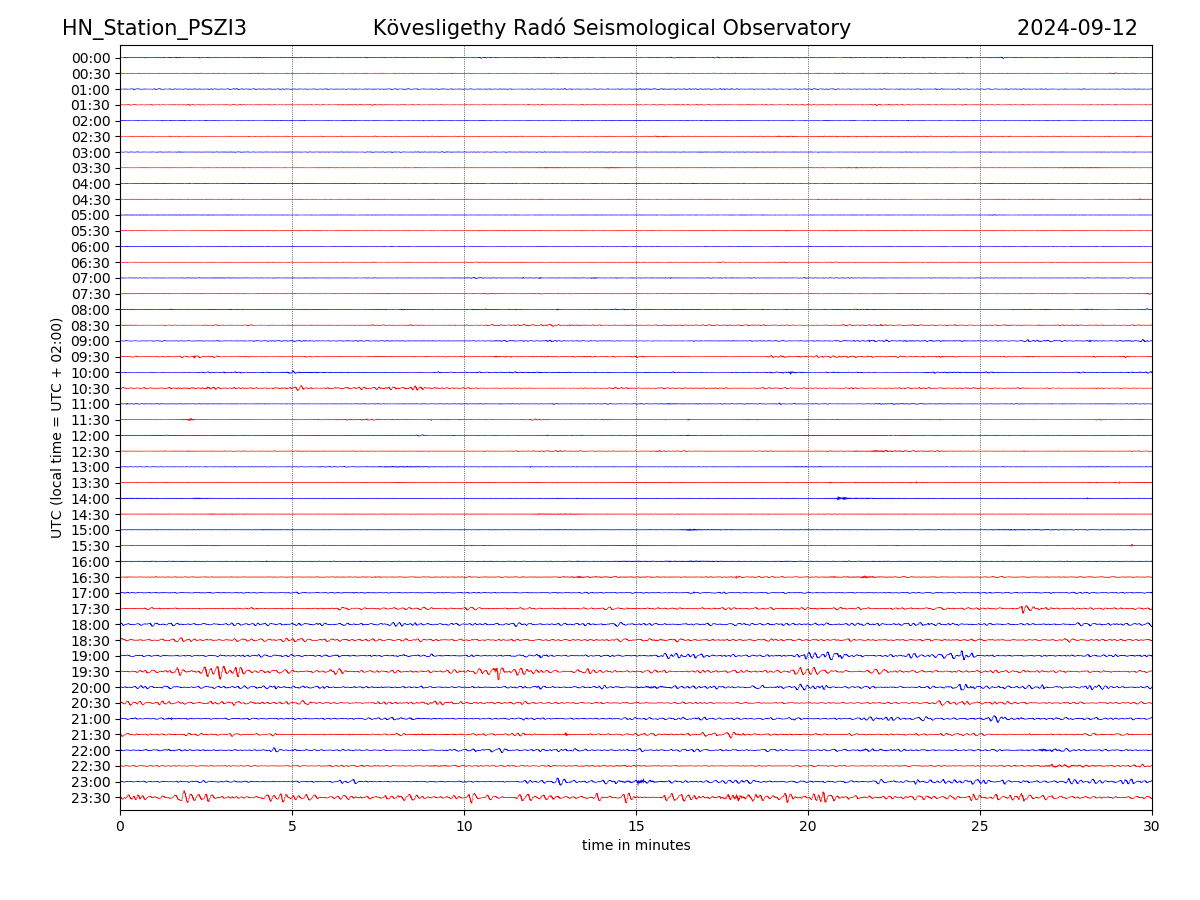Click the 10 minute tick label
Screen dimensions: 1200x900
(x=464, y=826)
